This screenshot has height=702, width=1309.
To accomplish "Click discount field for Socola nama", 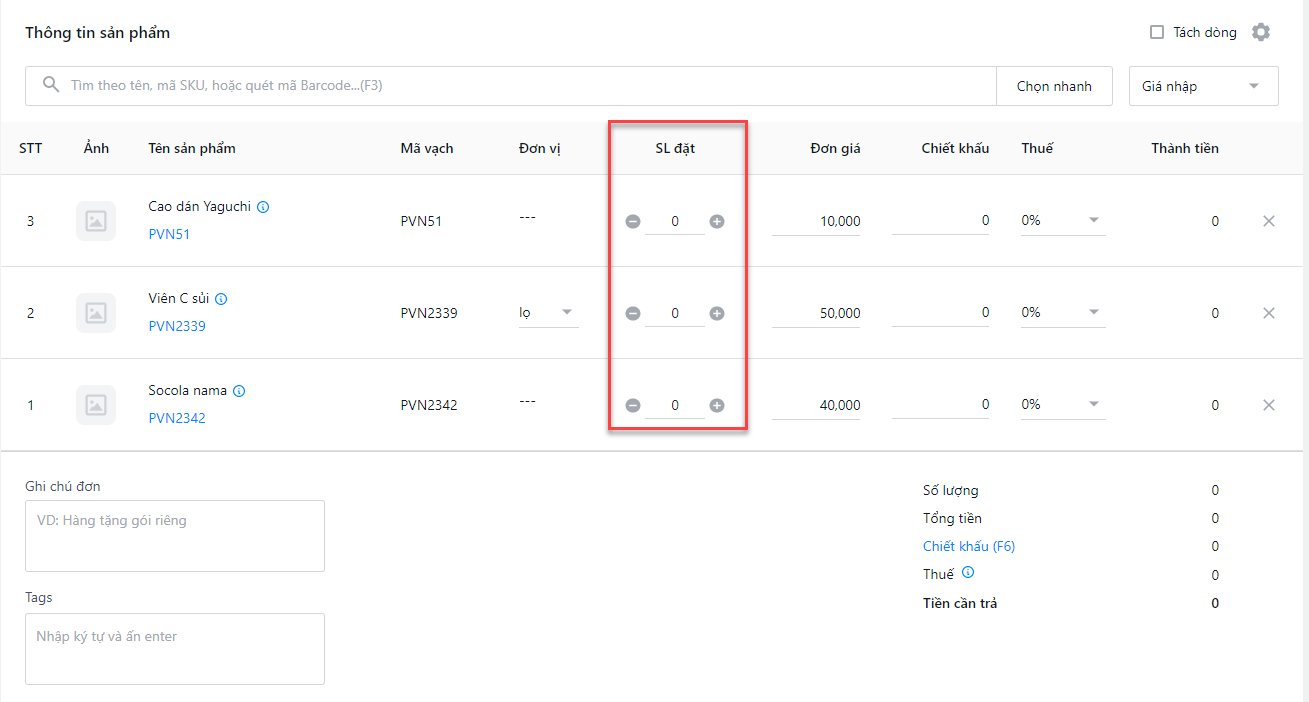I will [x=941, y=404].
